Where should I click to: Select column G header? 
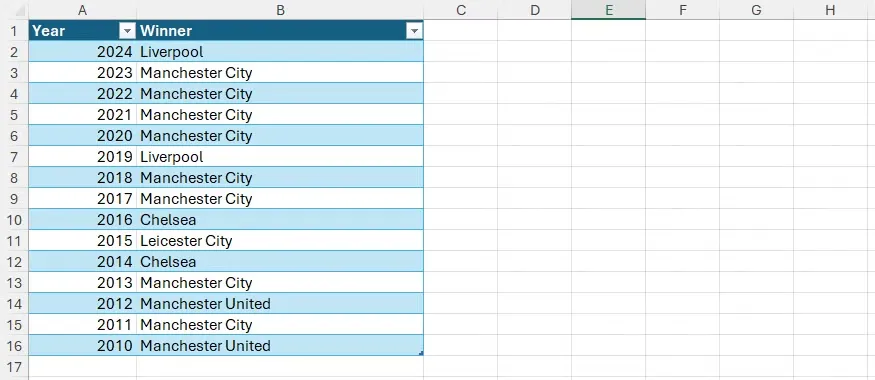pos(756,10)
